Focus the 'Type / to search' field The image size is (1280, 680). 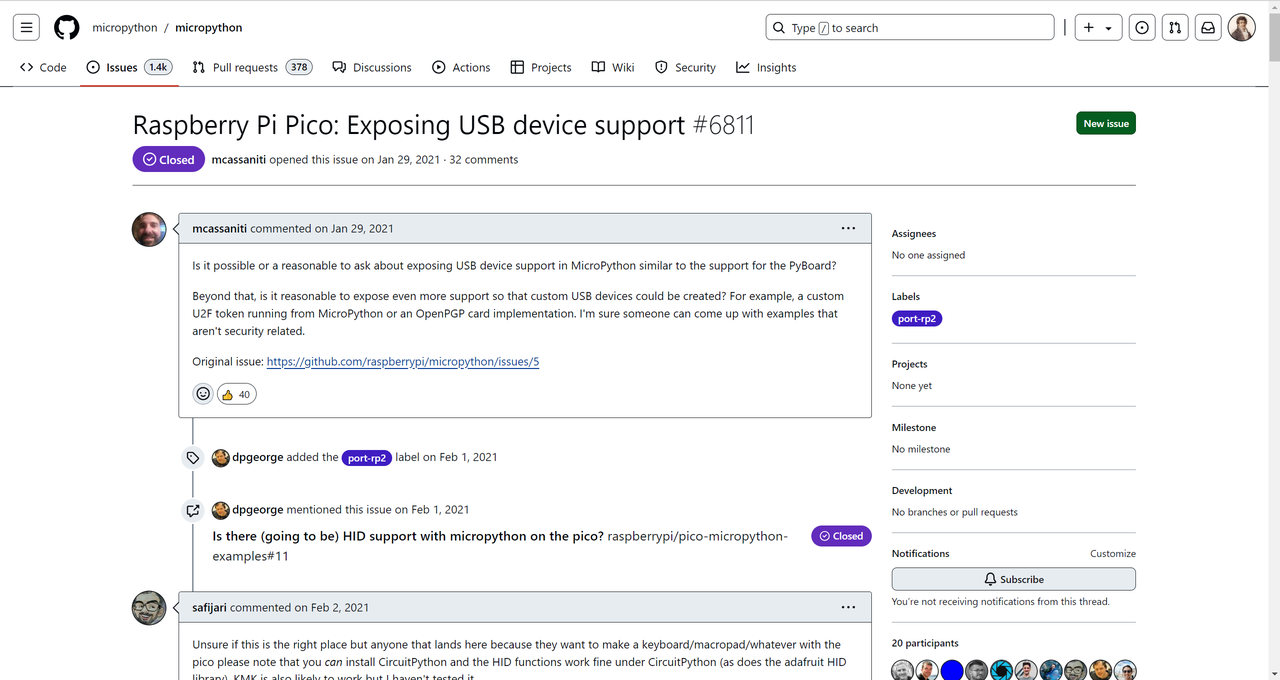[x=910, y=28]
